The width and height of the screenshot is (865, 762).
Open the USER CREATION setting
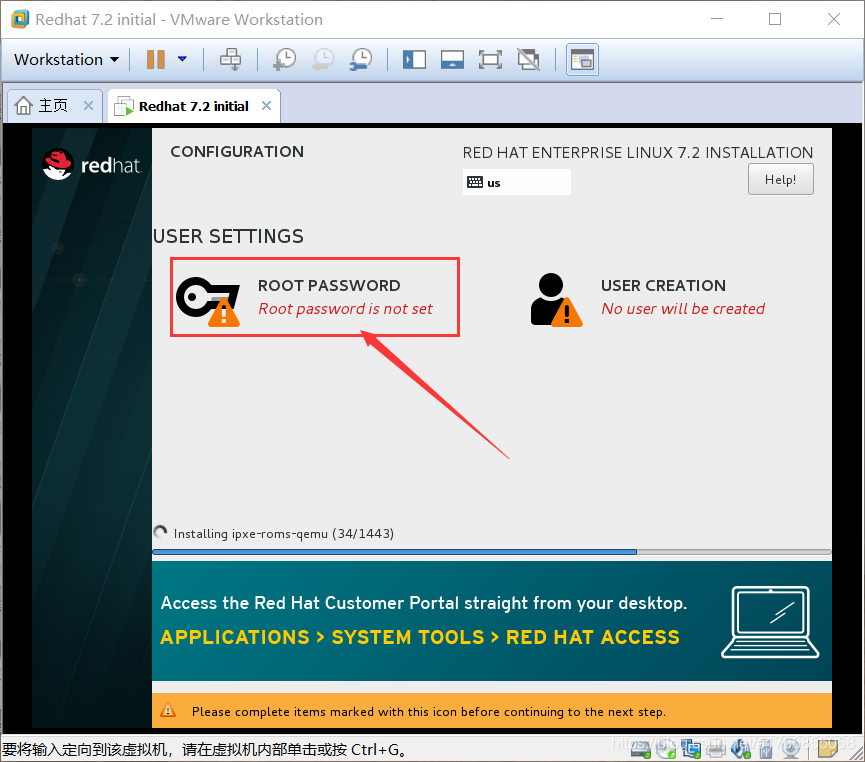click(648, 298)
